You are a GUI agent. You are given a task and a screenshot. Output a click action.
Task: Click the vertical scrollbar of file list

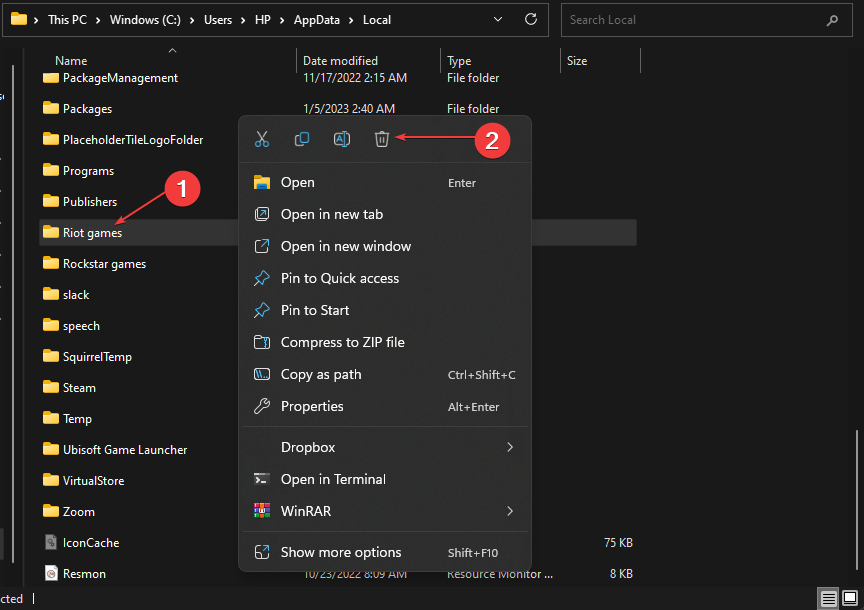click(x=857, y=499)
